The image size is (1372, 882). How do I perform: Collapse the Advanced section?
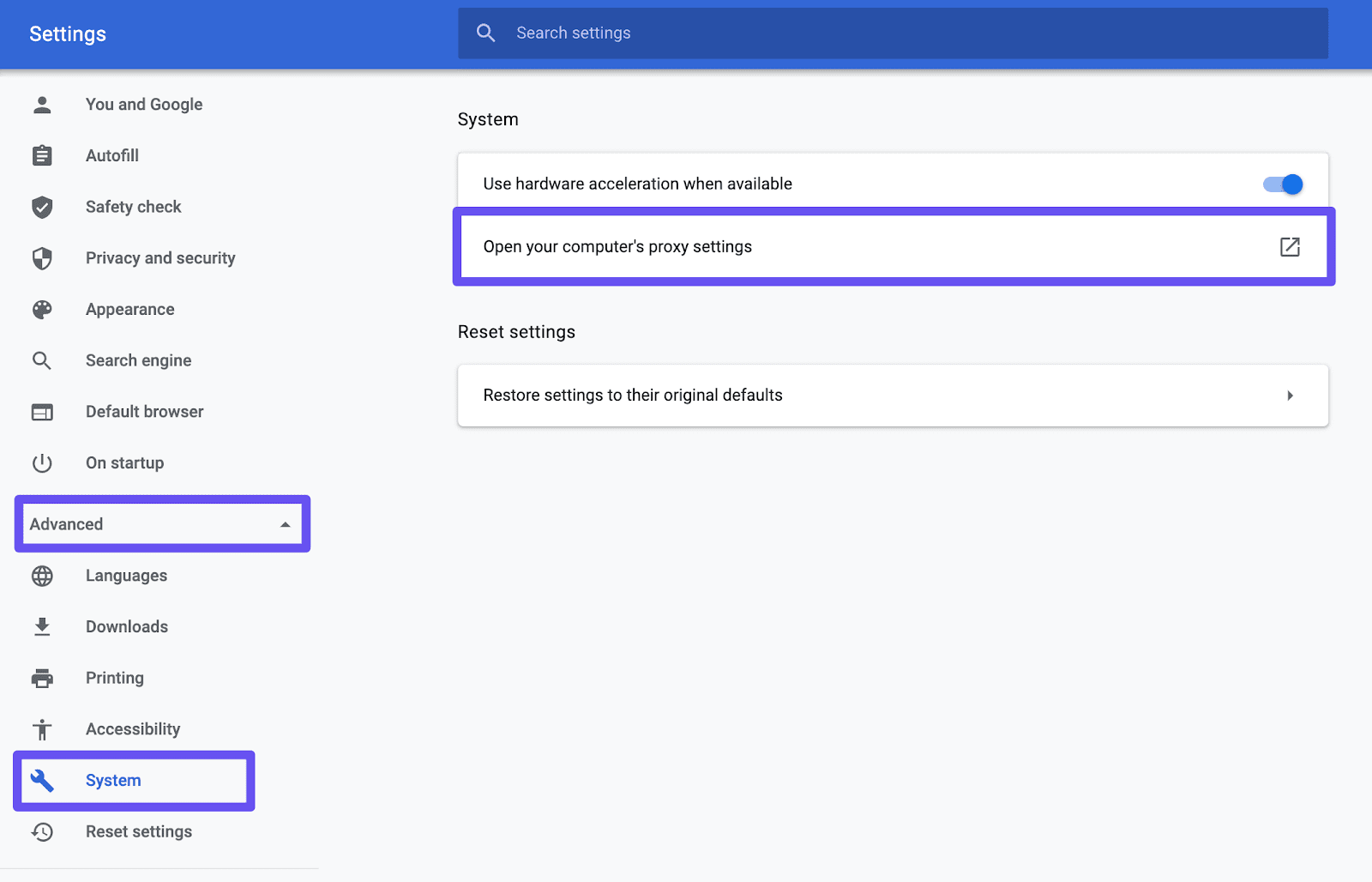[161, 523]
